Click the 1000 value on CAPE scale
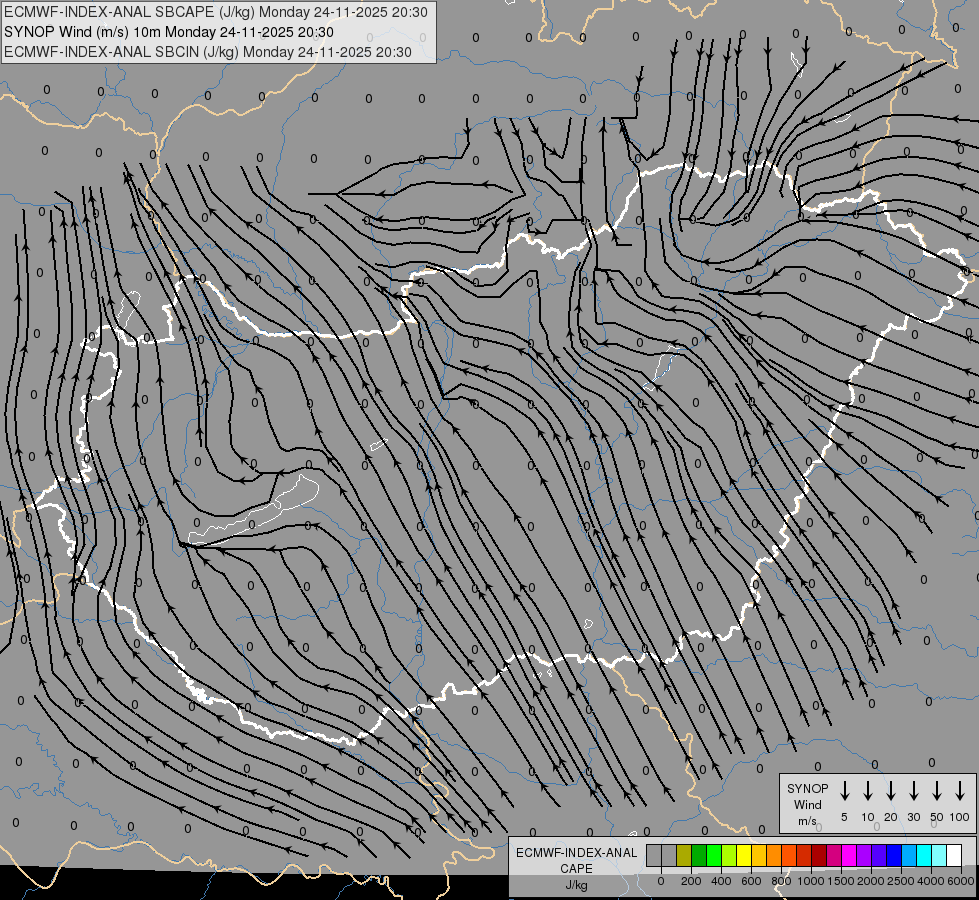The width and height of the screenshot is (979, 900). pyautogui.click(x=810, y=881)
